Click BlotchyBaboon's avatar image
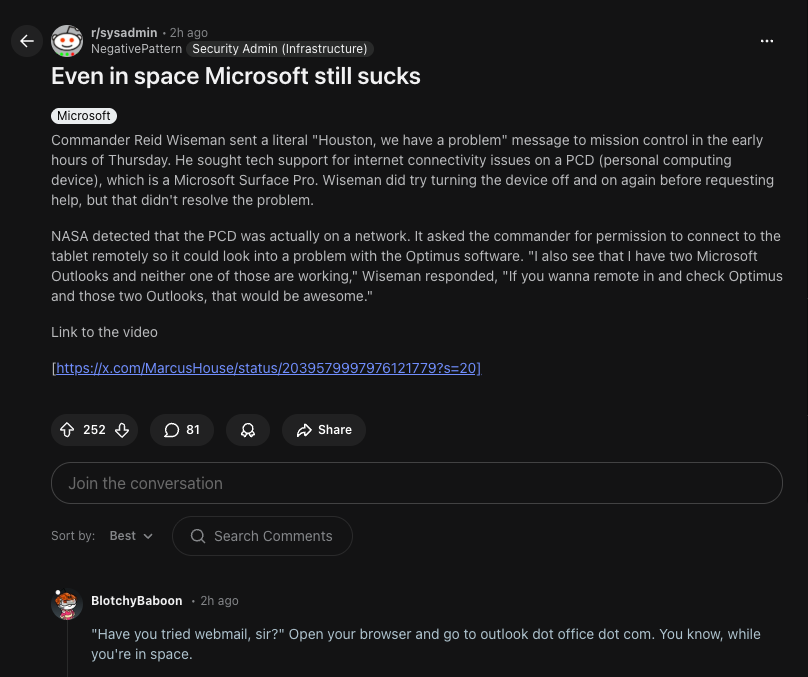This screenshot has width=808, height=677. click(67, 605)
